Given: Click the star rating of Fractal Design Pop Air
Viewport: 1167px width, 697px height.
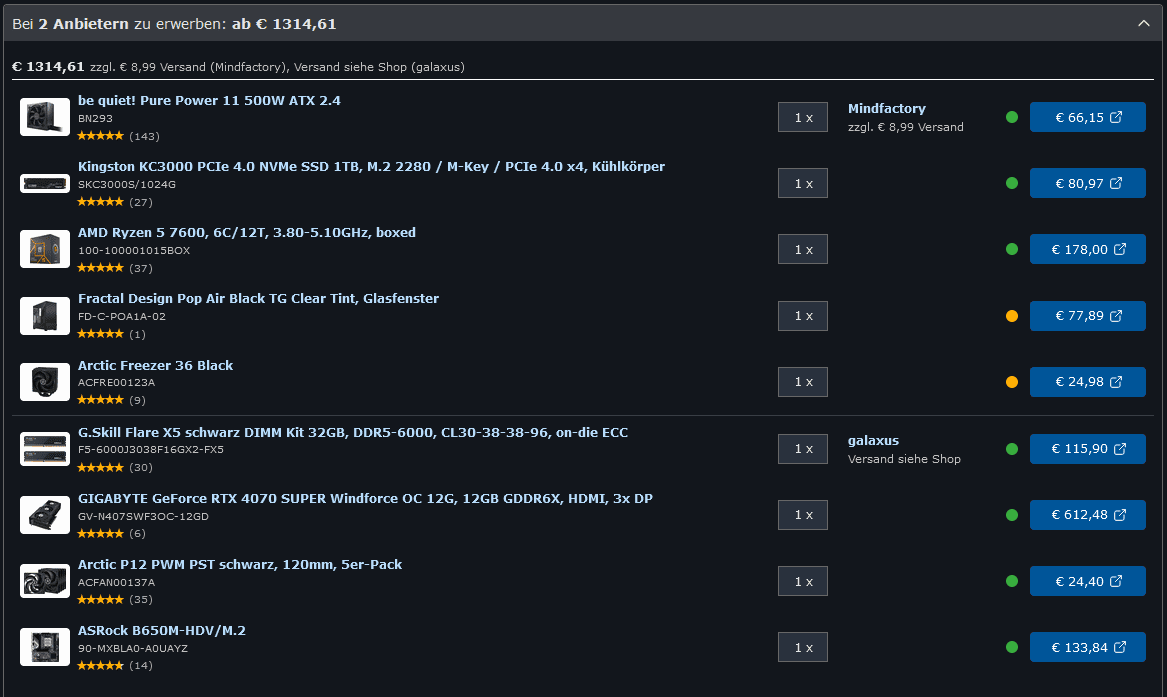Looking at the screenshot, I should tap(100, 334).
